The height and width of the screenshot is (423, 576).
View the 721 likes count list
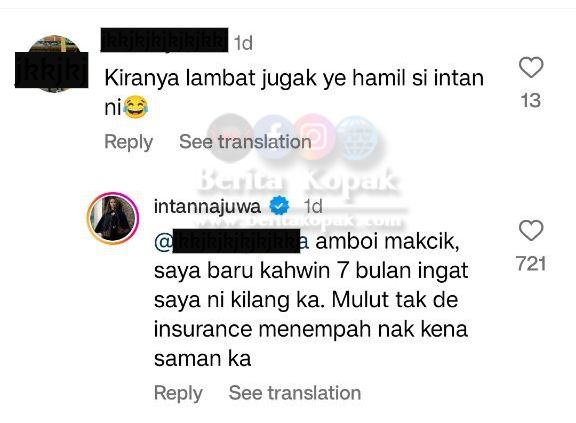pyautogui.click(x=530, y=264)
